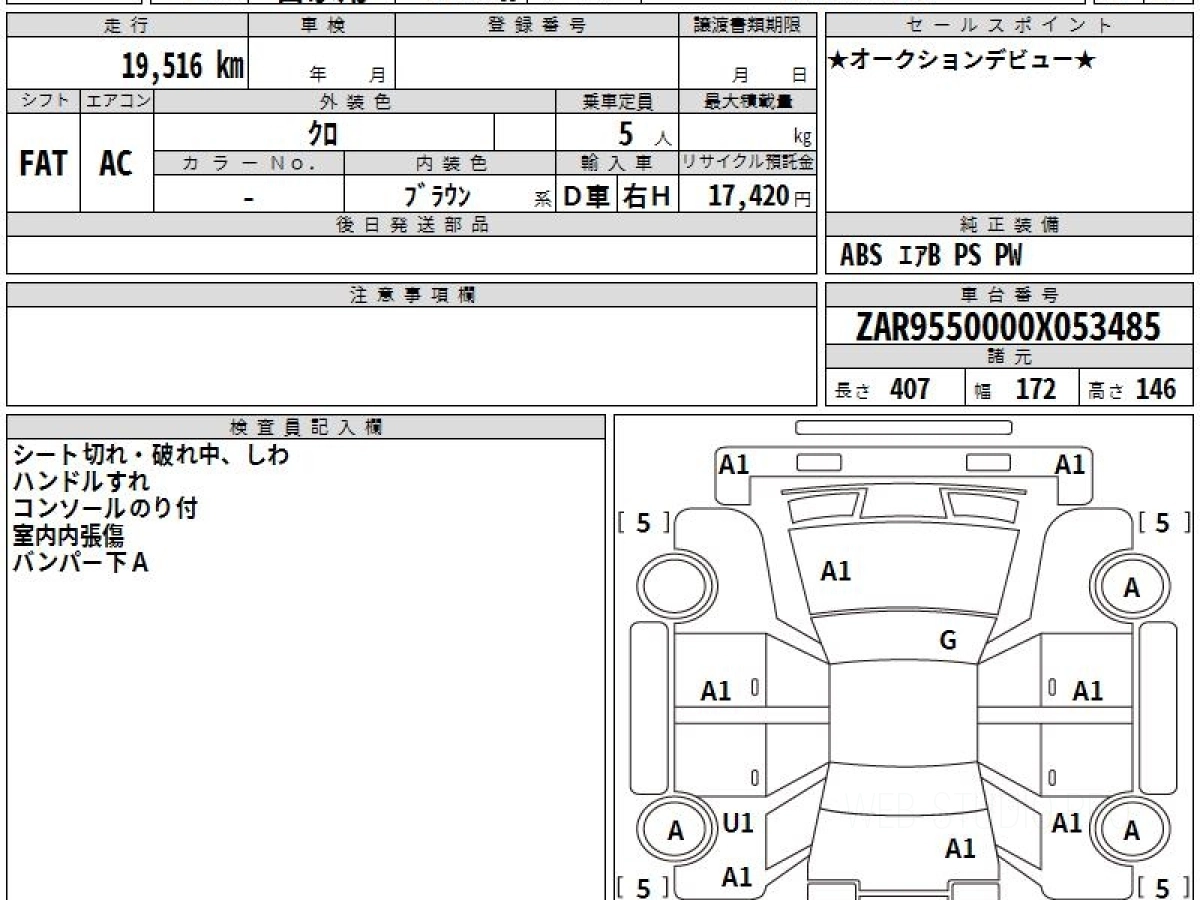The image size is (1200, 900).
Task: Click the 後日発送部品 header
Action: 411,225
